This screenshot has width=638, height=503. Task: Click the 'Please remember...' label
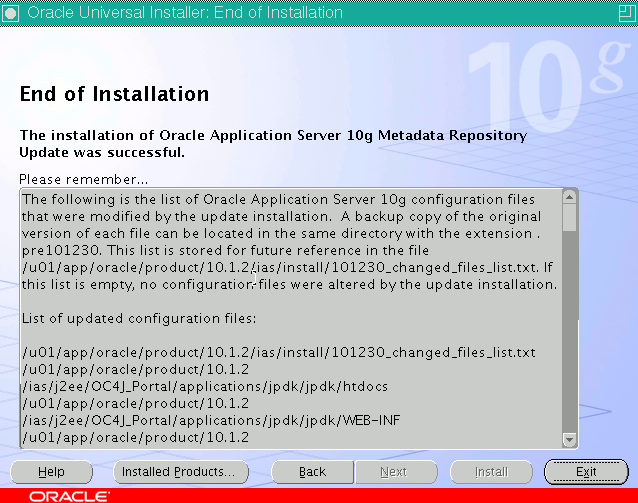click(84, 179)
